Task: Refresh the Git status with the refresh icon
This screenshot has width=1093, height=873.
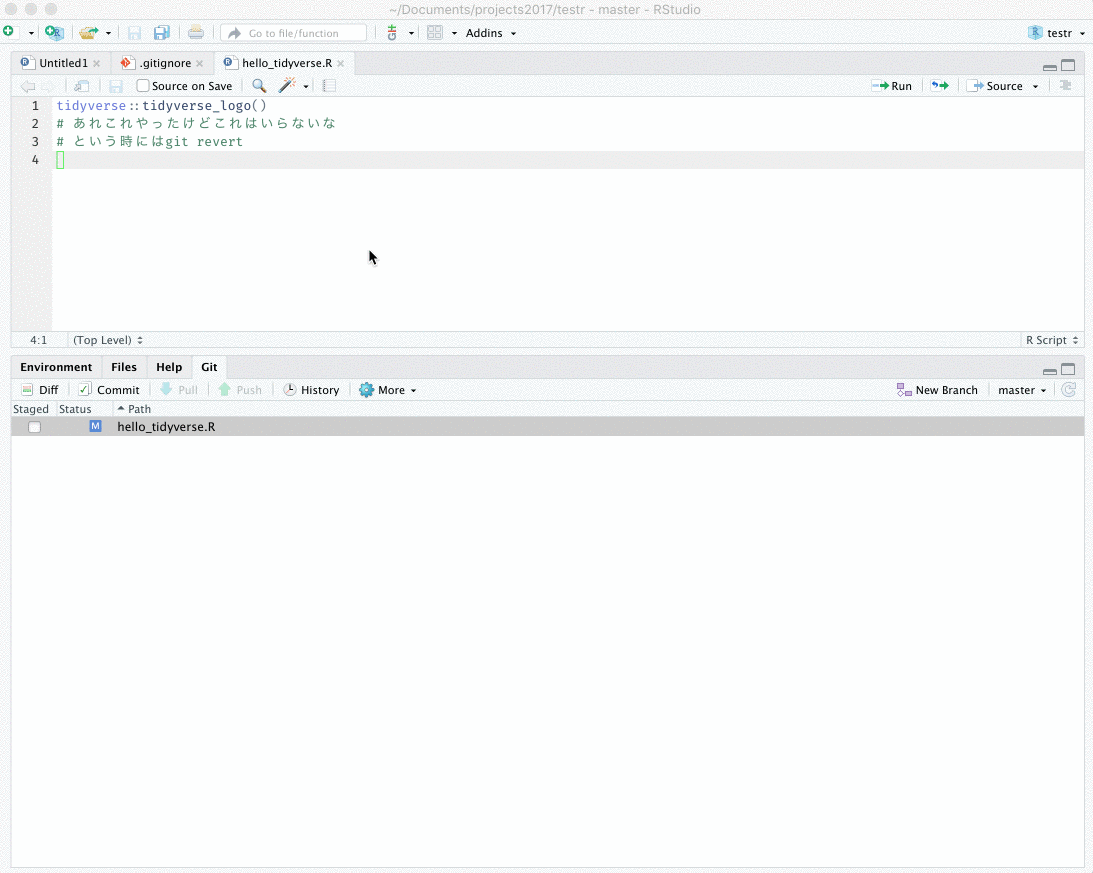Action: click(x=1068, y=389)
